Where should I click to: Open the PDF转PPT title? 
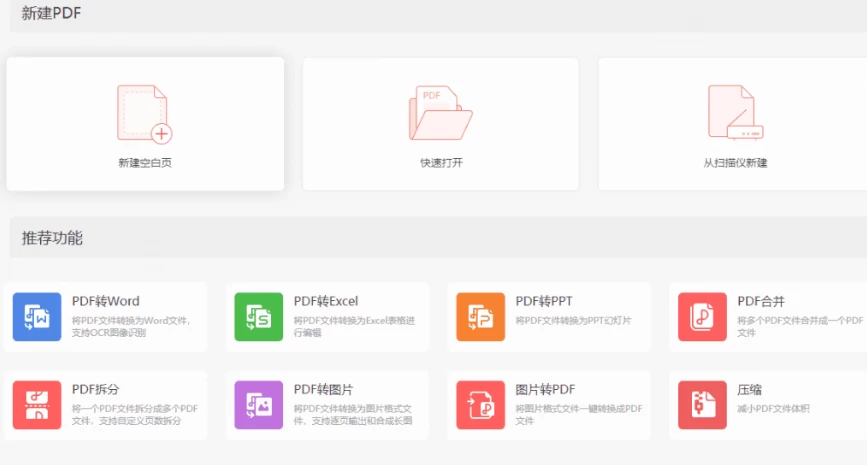coord(544,301)
